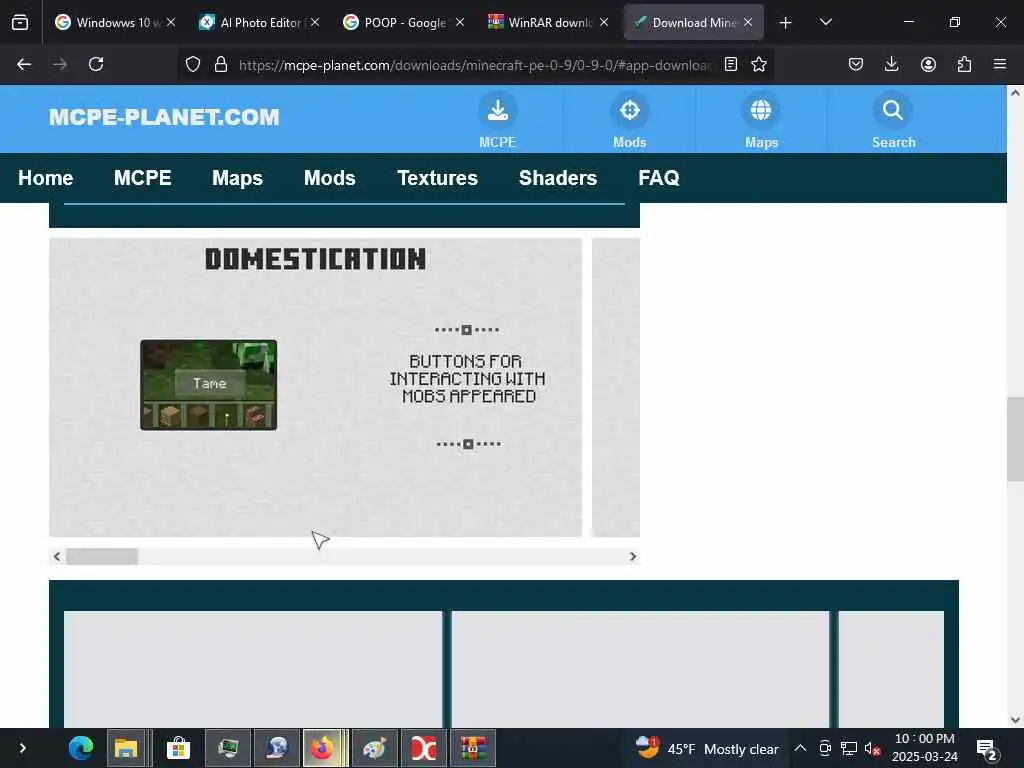Screen dimensions: 1024x768
Task: Open the Firefox hamburger menu
Action: click(1000, 64)
